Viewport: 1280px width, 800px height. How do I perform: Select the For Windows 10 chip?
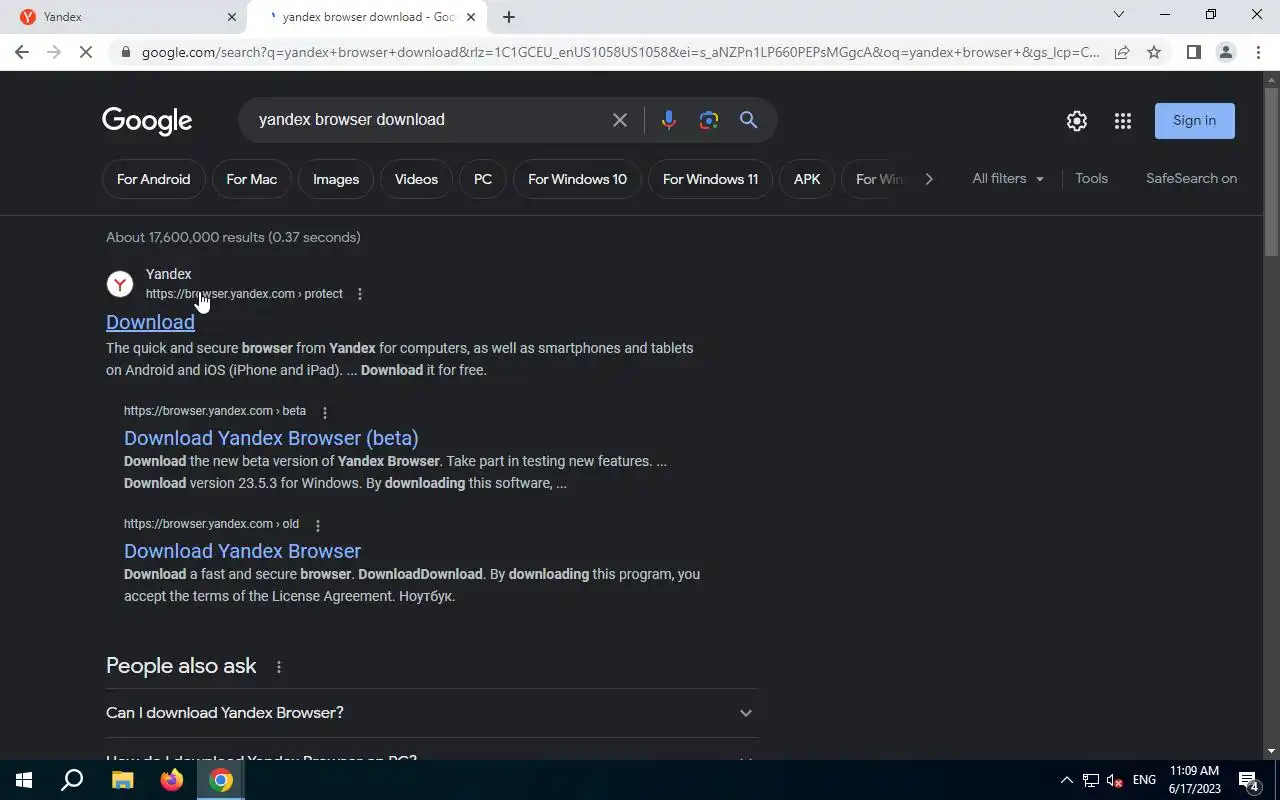click(577, 179)
